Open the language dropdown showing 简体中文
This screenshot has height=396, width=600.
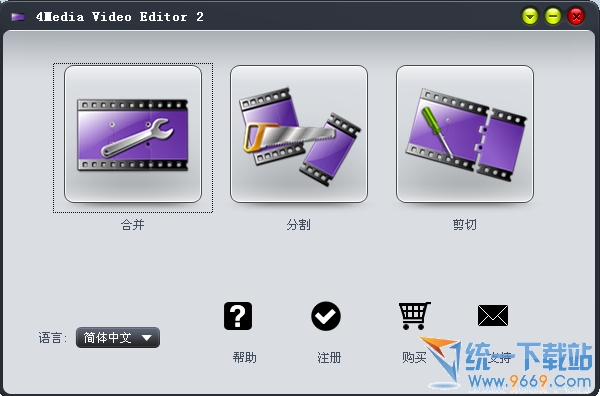pyautogui.click(x=118, y=337)
